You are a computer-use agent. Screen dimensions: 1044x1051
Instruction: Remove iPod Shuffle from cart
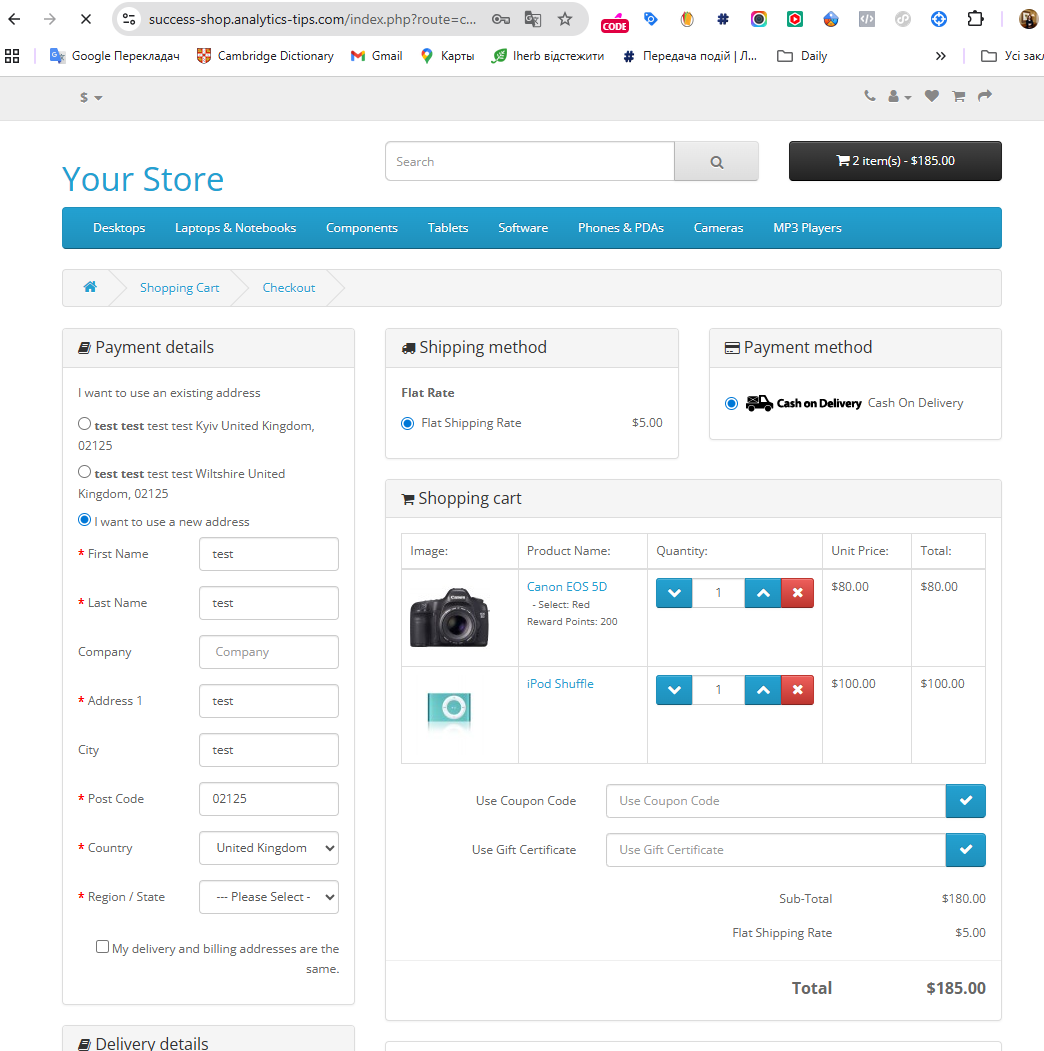tap(797, 690)
